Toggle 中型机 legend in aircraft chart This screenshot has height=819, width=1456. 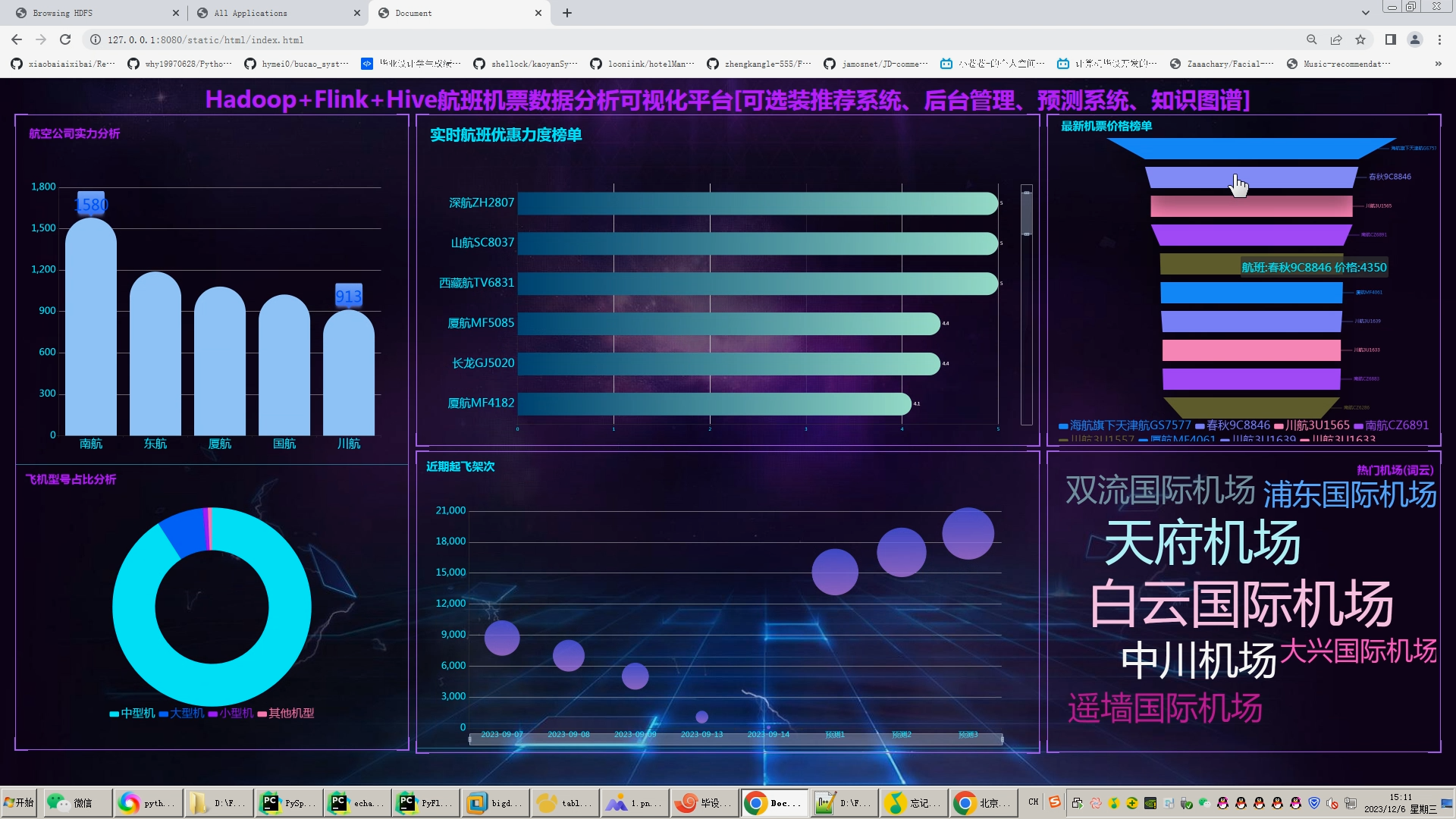click(x=132, y=713)
